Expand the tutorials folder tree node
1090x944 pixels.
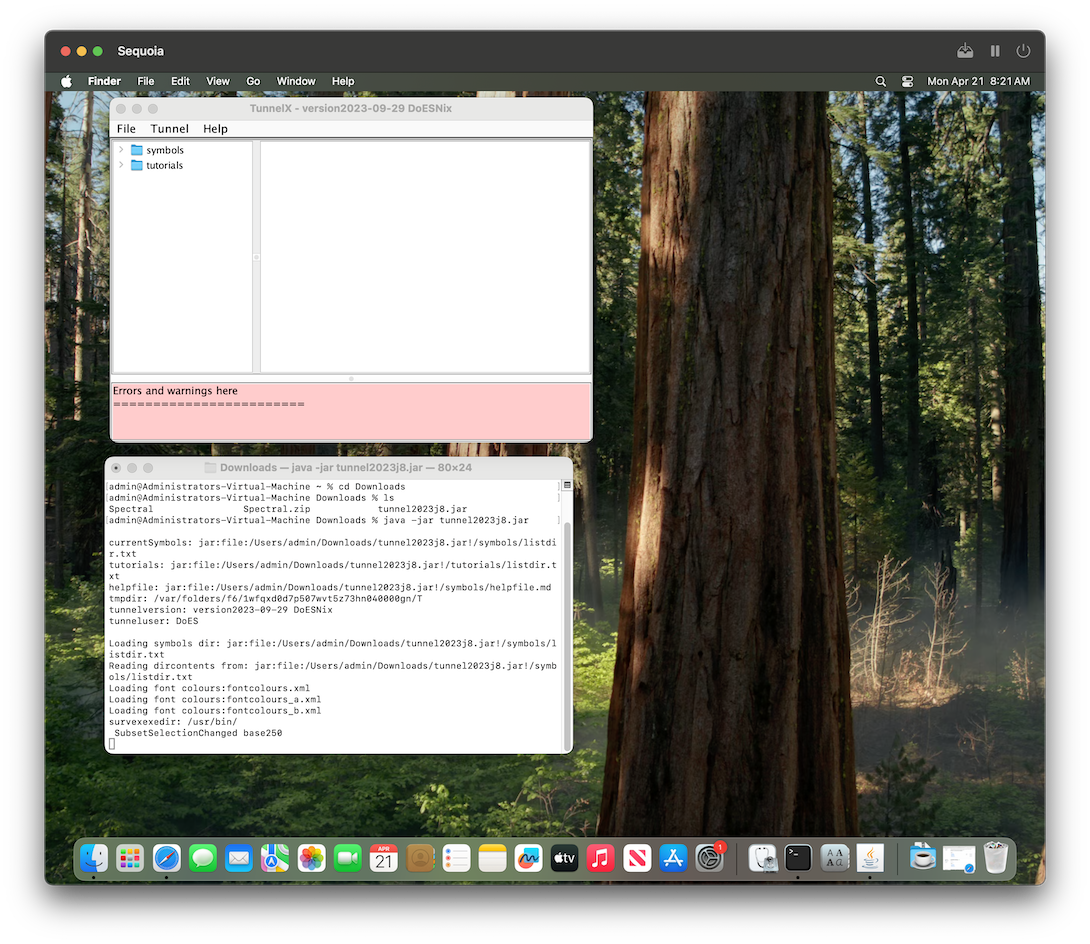[x=121, y=165]
